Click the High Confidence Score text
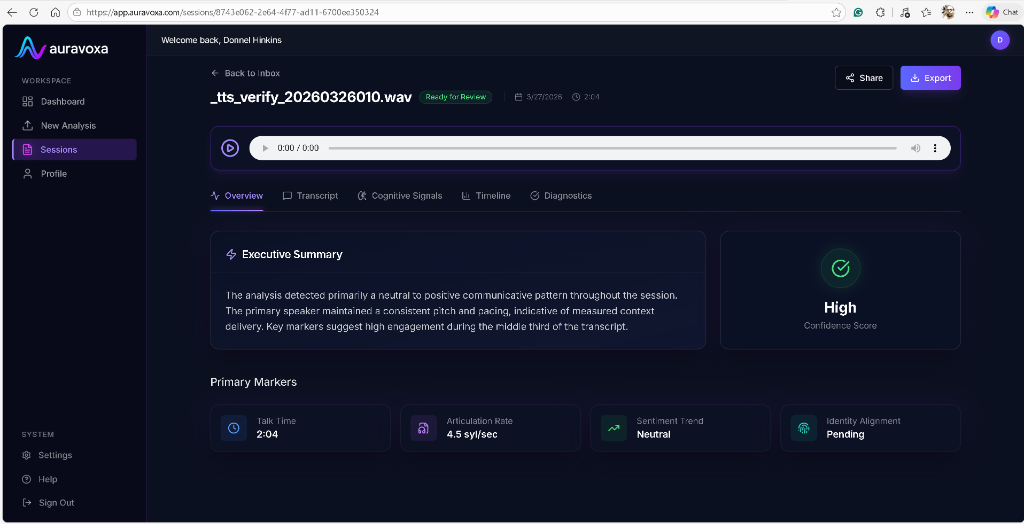The image size is (1024, 524). click(x=840, y=314)
